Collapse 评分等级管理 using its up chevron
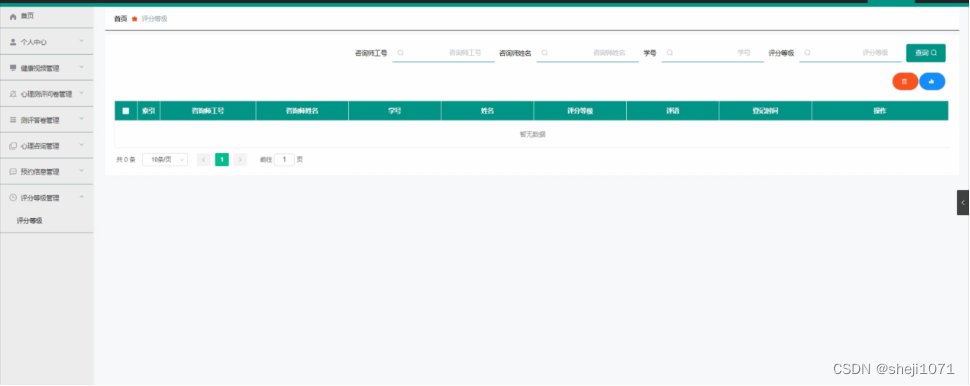970x386 pixels. point(82,197)
